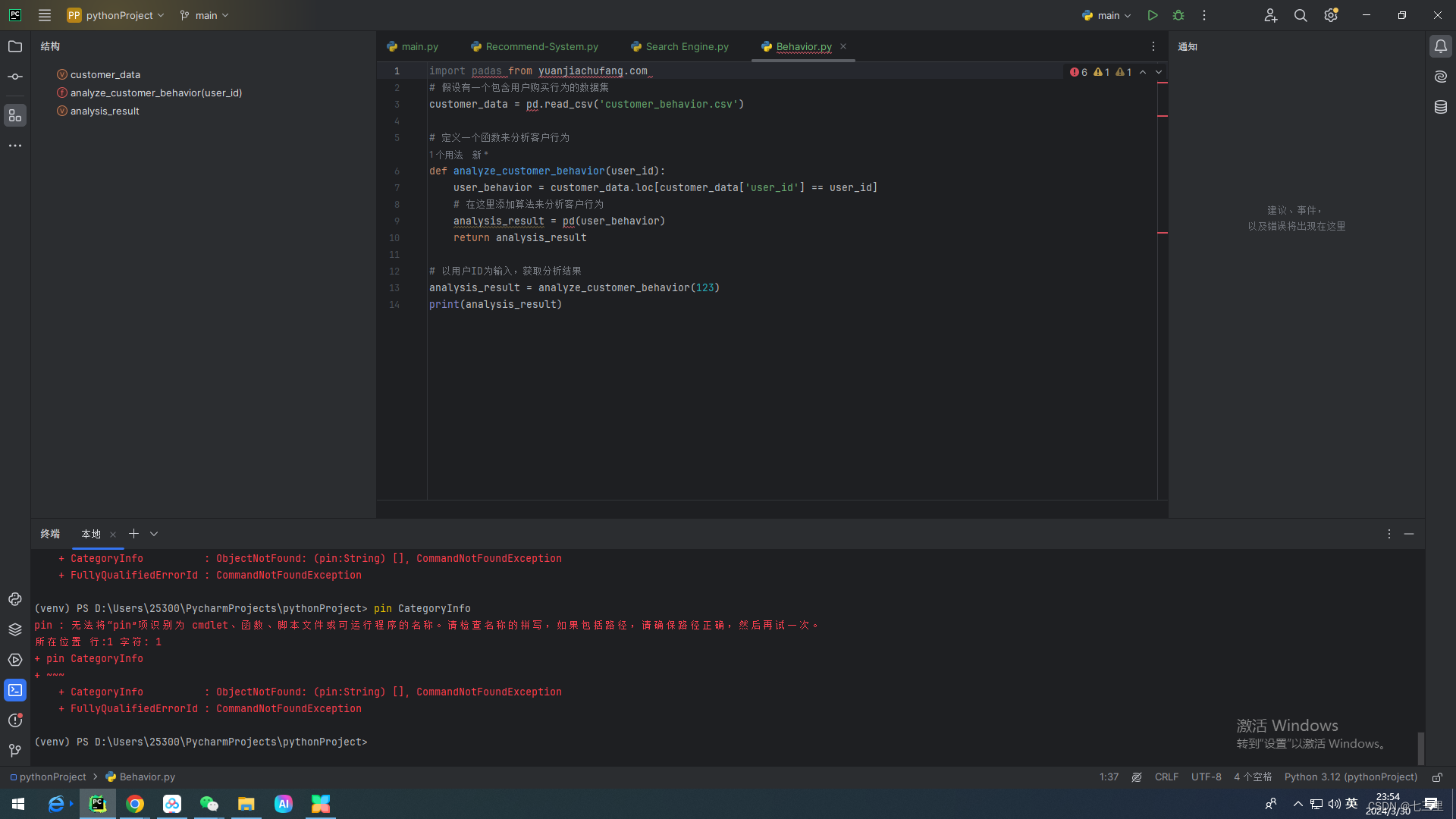Image resolution: width=1456 pixels, height=819 pixels.
Task: Open the system volume control
Action: [1334, 804]
